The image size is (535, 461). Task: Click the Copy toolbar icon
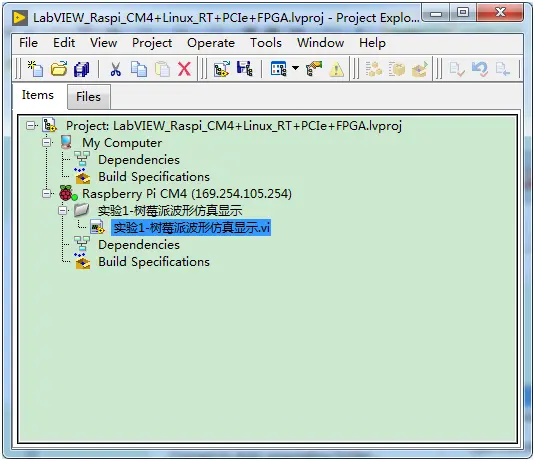click(139, 69)
